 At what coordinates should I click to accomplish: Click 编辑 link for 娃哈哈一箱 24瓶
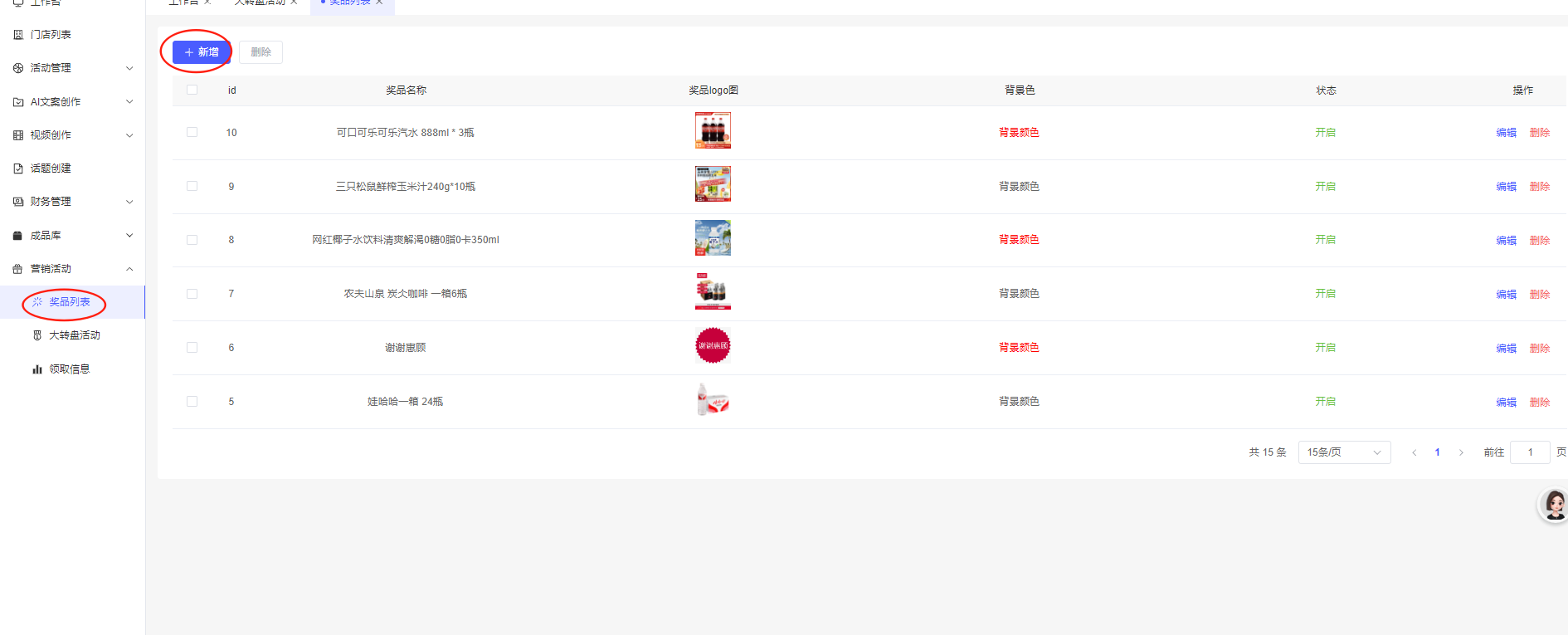click(1506, 403)
